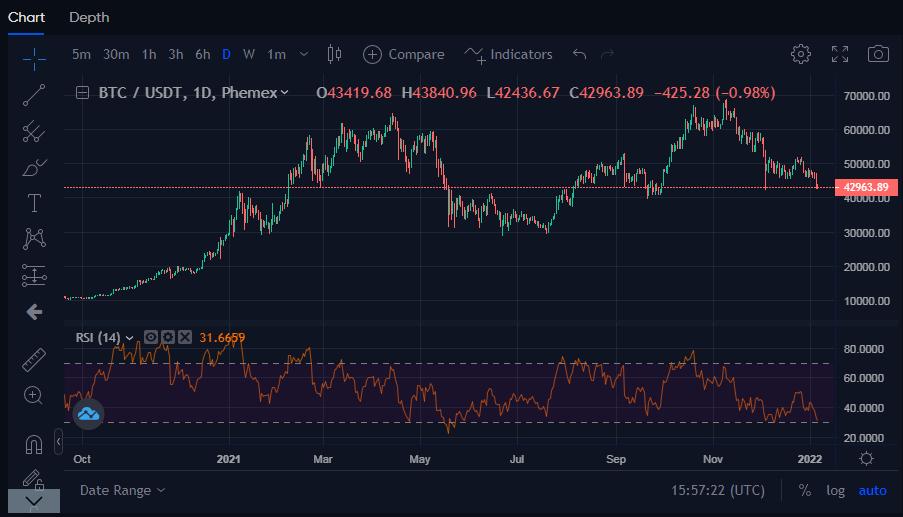Open the candlestick chart style selector
Image resolution: width=903 pixels, height=517 pixels.
click(x=334, y=54)
